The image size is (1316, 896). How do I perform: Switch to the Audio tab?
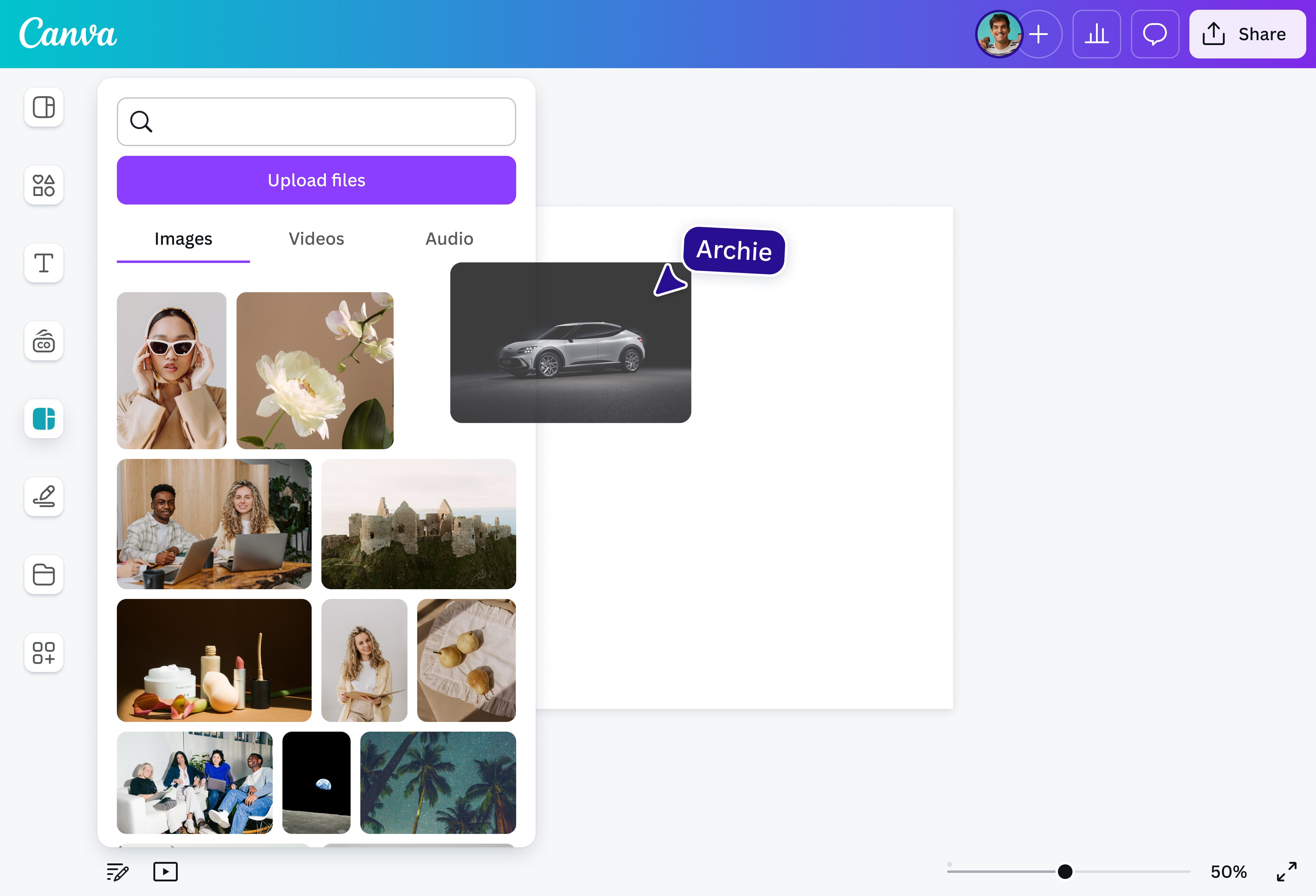[x=449, y=239]
